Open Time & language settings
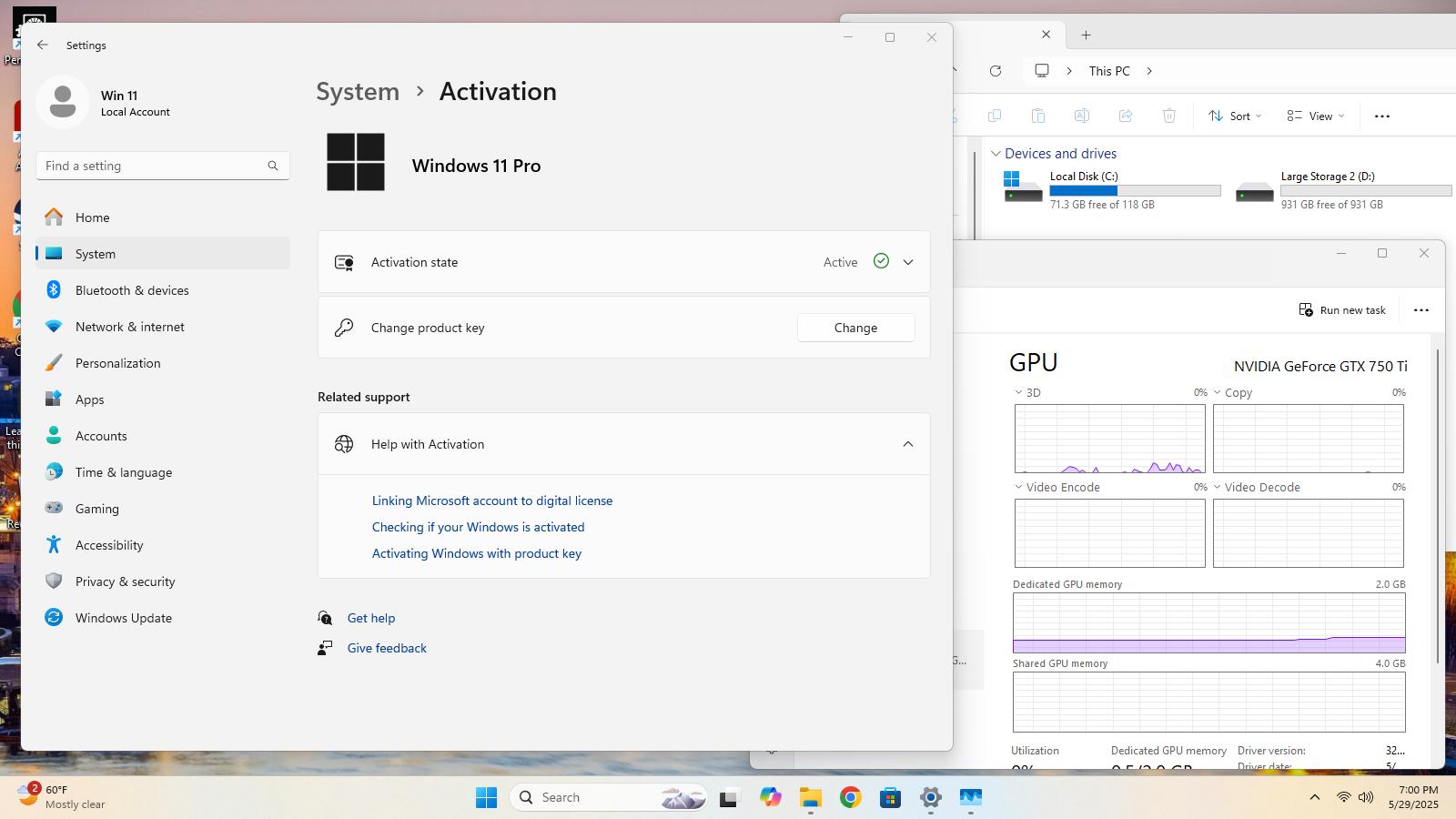This screenshot has width=1456, height=819. (x=163, y=472)
